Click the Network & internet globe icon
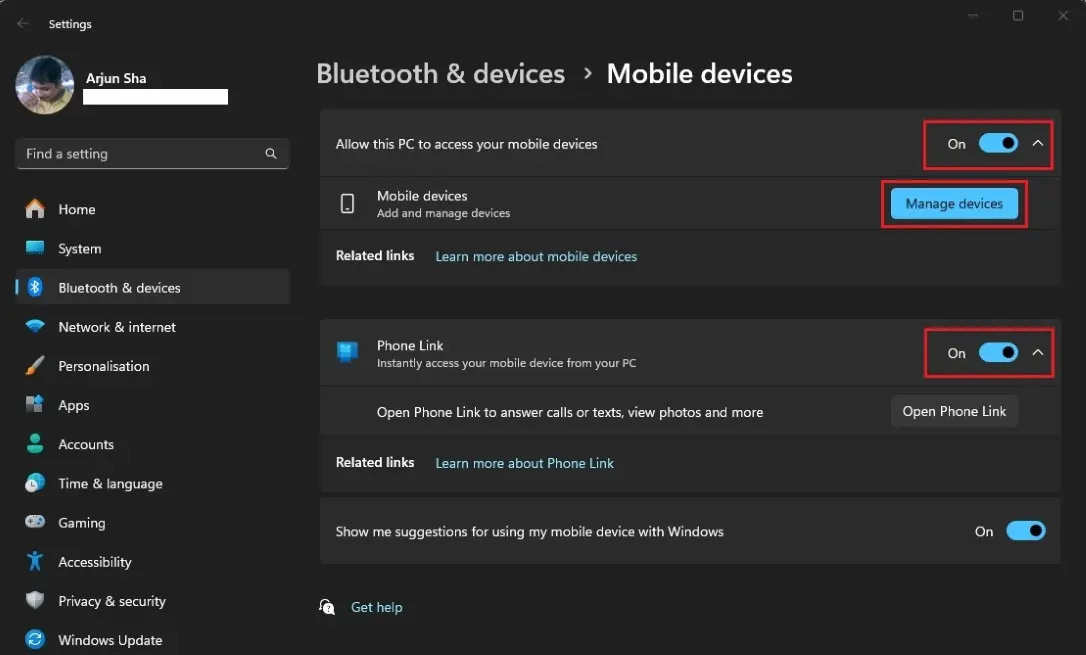This screenshot has height=655, width=1086. [33, 326]
